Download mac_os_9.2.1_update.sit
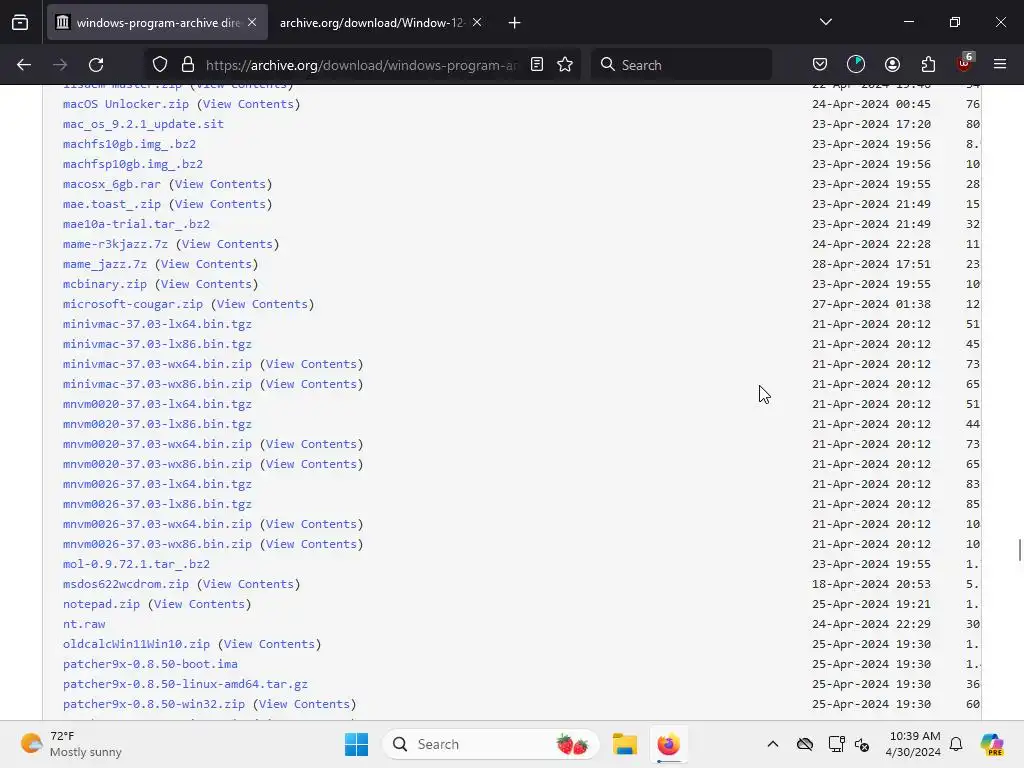Viewport: 1024px width, 768px height. click(x=143, y=124)
